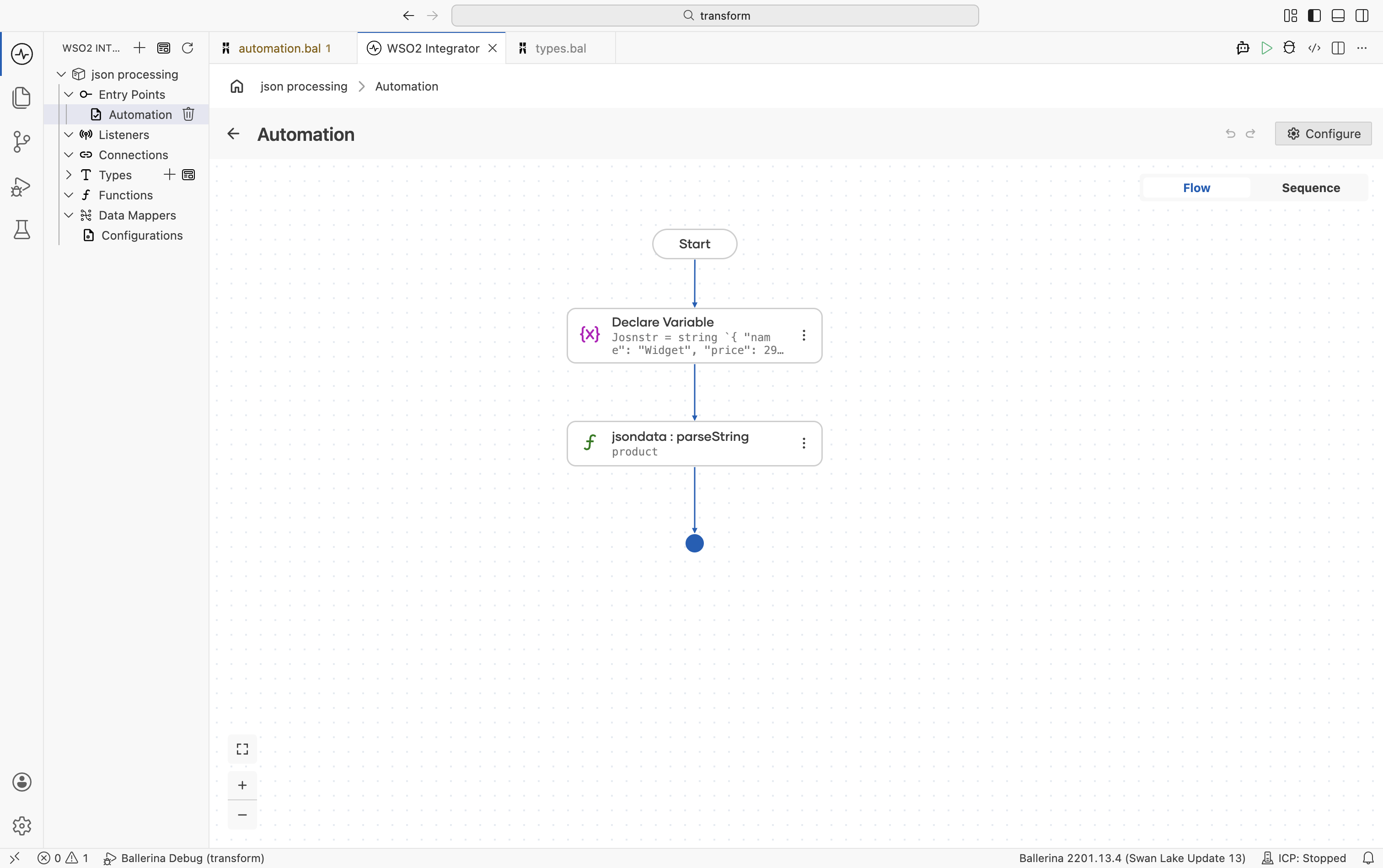Open the Source Control branch icon
Viewport: 1383px width, 868px height.
coord(22,142)
